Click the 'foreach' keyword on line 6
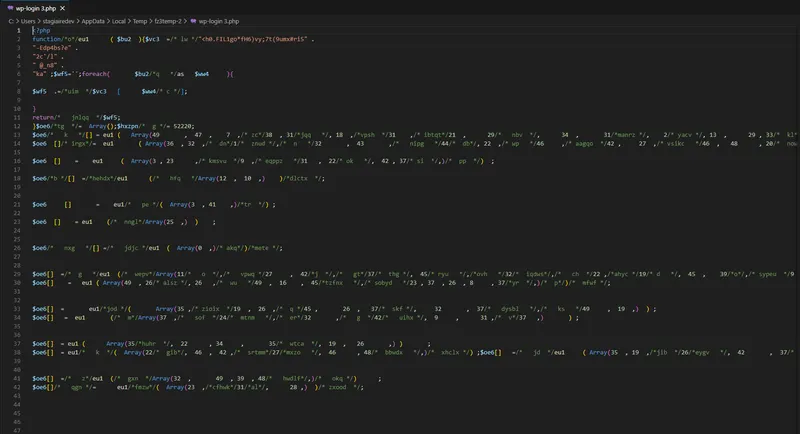The image size is (800, 434). pos(94,74)
